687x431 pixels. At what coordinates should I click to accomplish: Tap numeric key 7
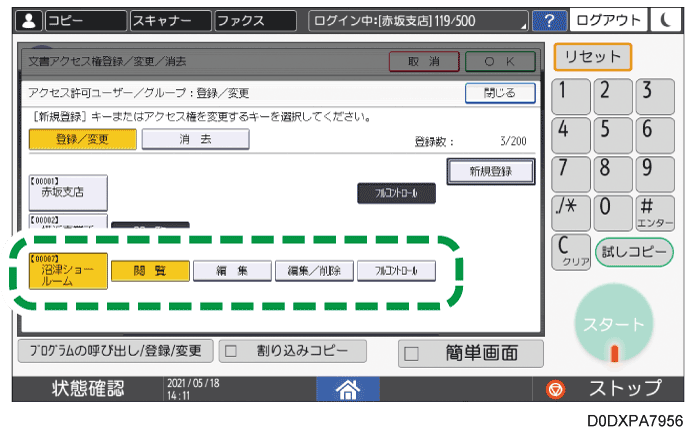[x=571, y=174]
